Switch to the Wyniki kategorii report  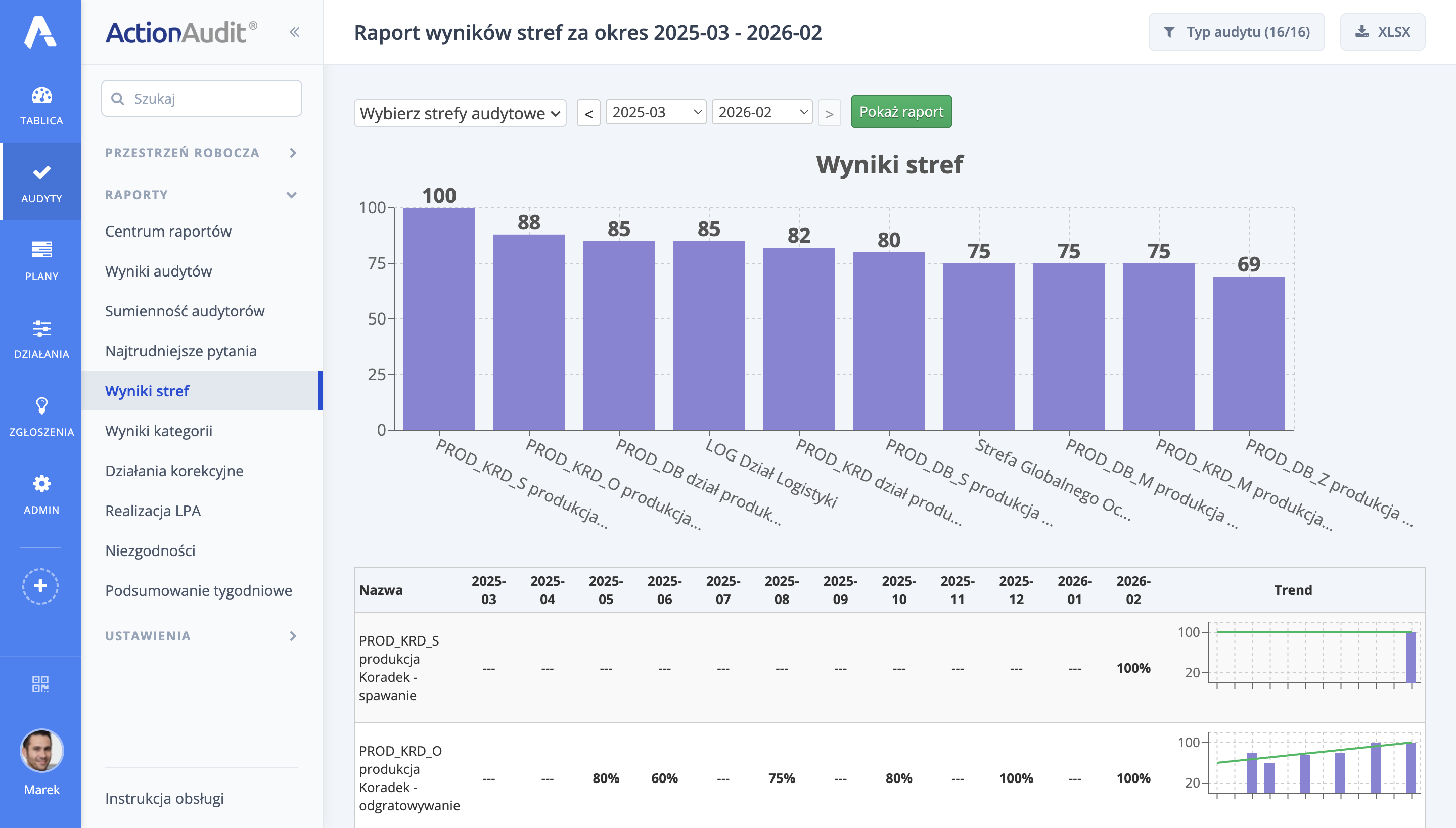coord(159,431)
